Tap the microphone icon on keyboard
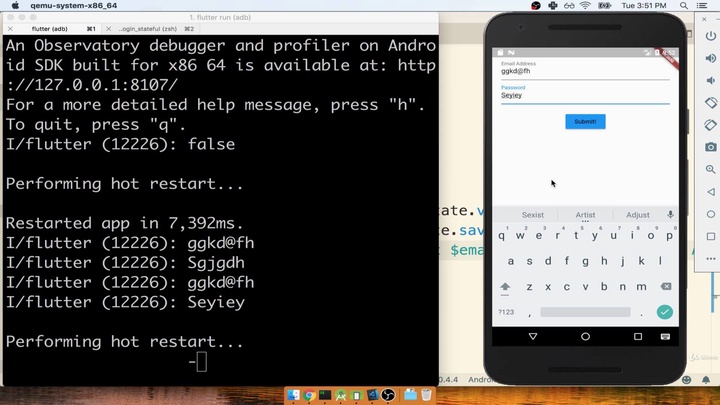The width and height of the screenshot is (720, 405). [x=670, y=215]
